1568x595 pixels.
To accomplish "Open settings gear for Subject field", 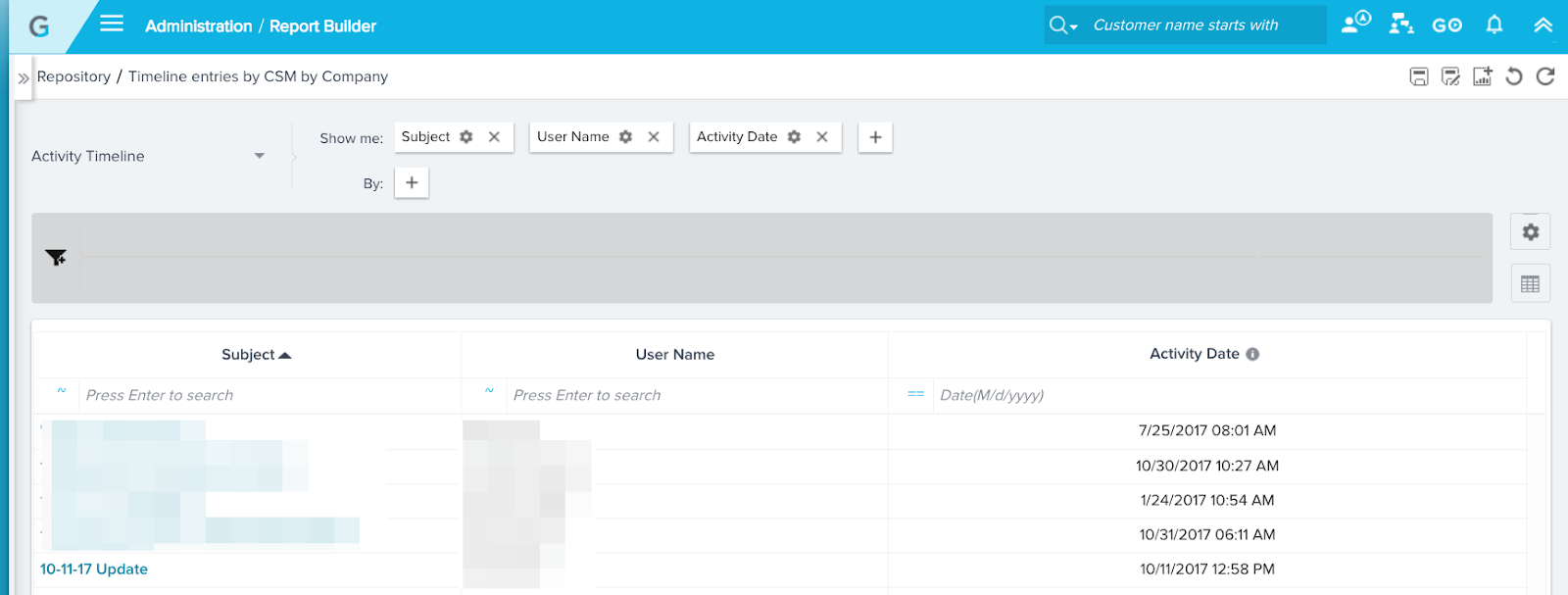I will click(x=466, y=137).
